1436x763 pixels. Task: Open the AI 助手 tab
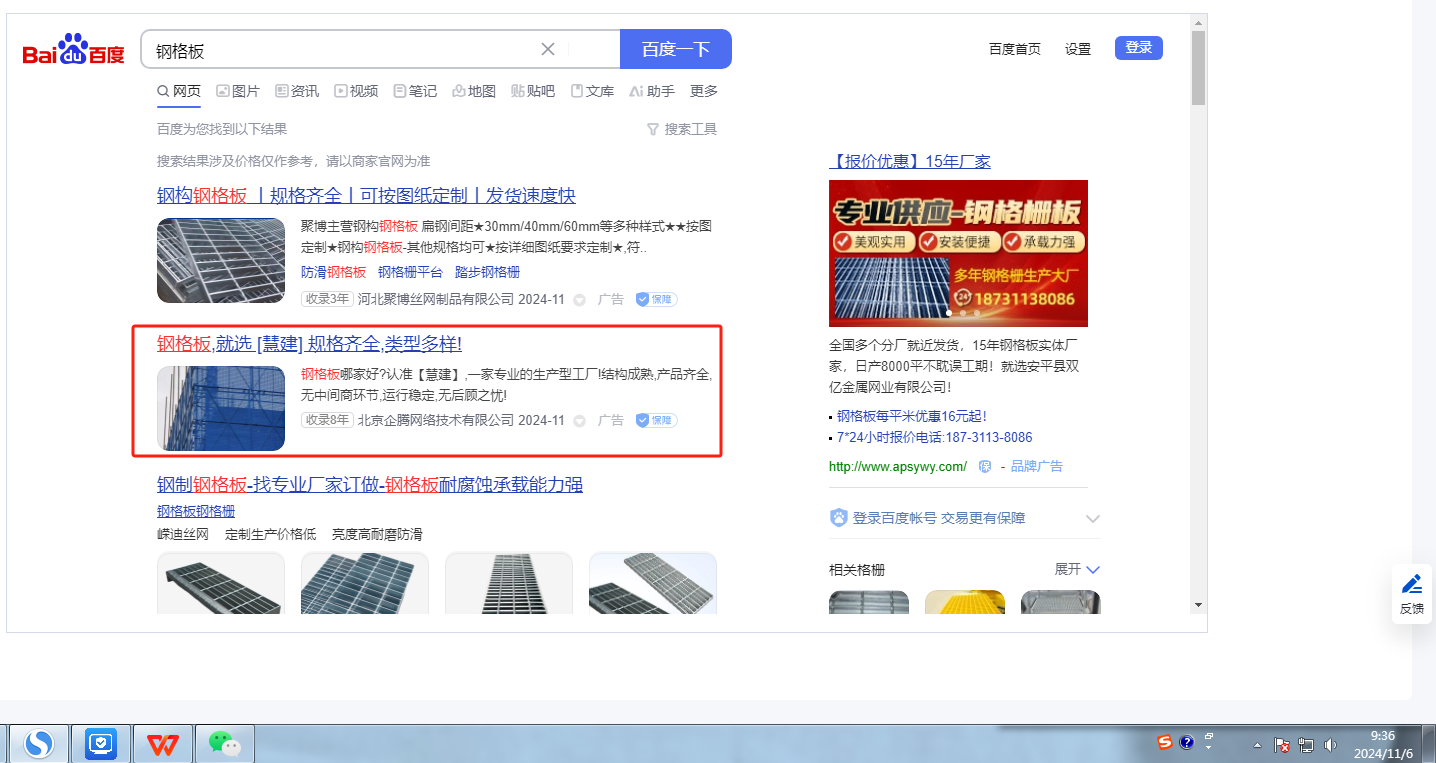pos(652,91)
